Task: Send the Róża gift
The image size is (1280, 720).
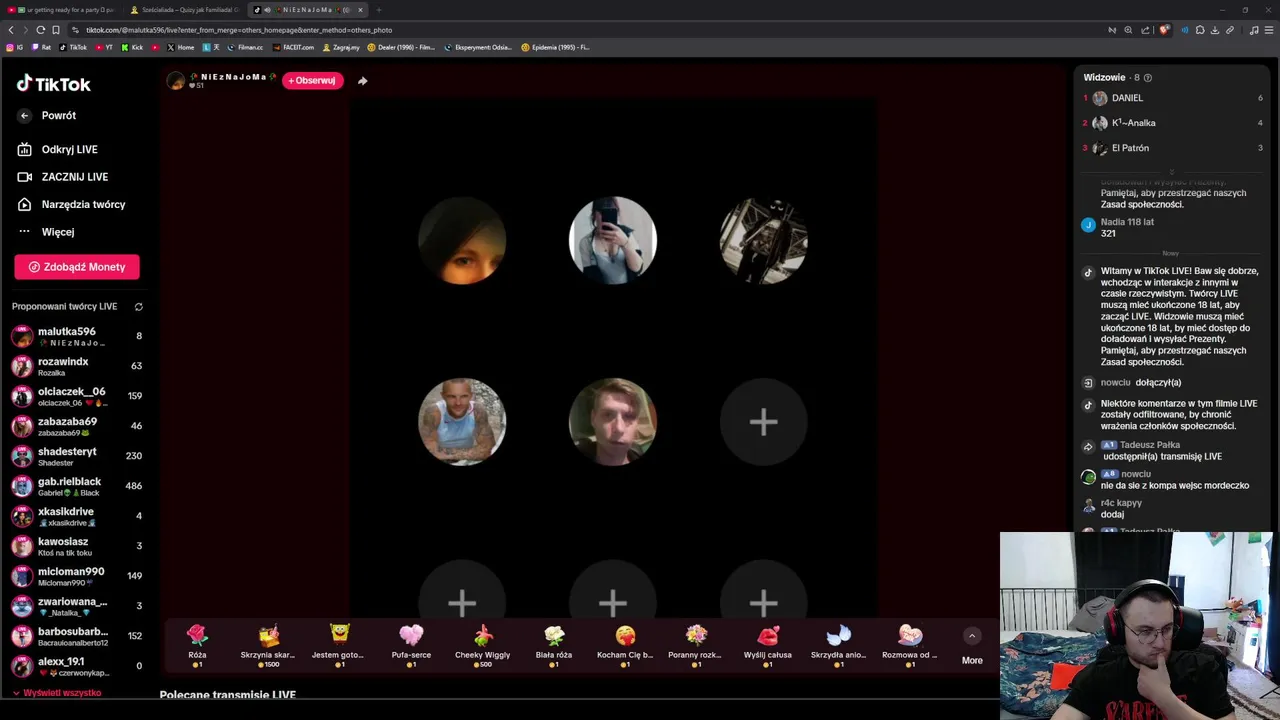Action: (197, 645)
